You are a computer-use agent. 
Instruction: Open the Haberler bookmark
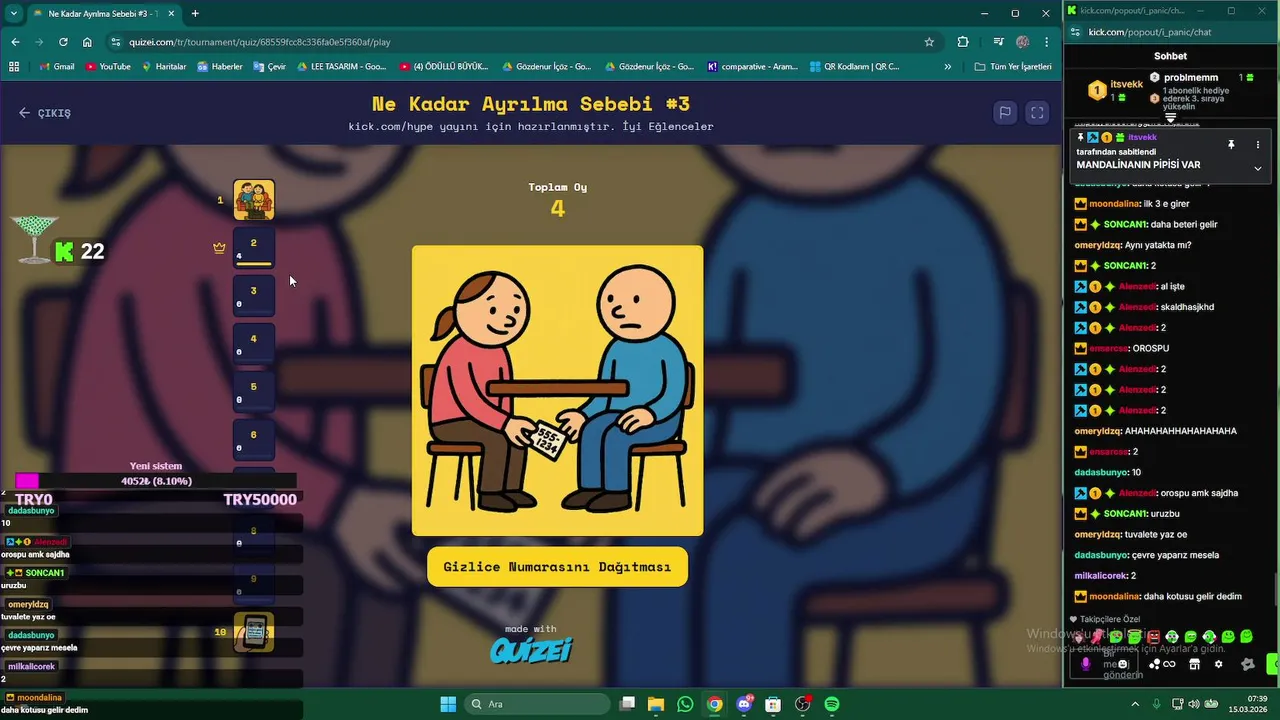pyautogui.click(x=220, y=67)
